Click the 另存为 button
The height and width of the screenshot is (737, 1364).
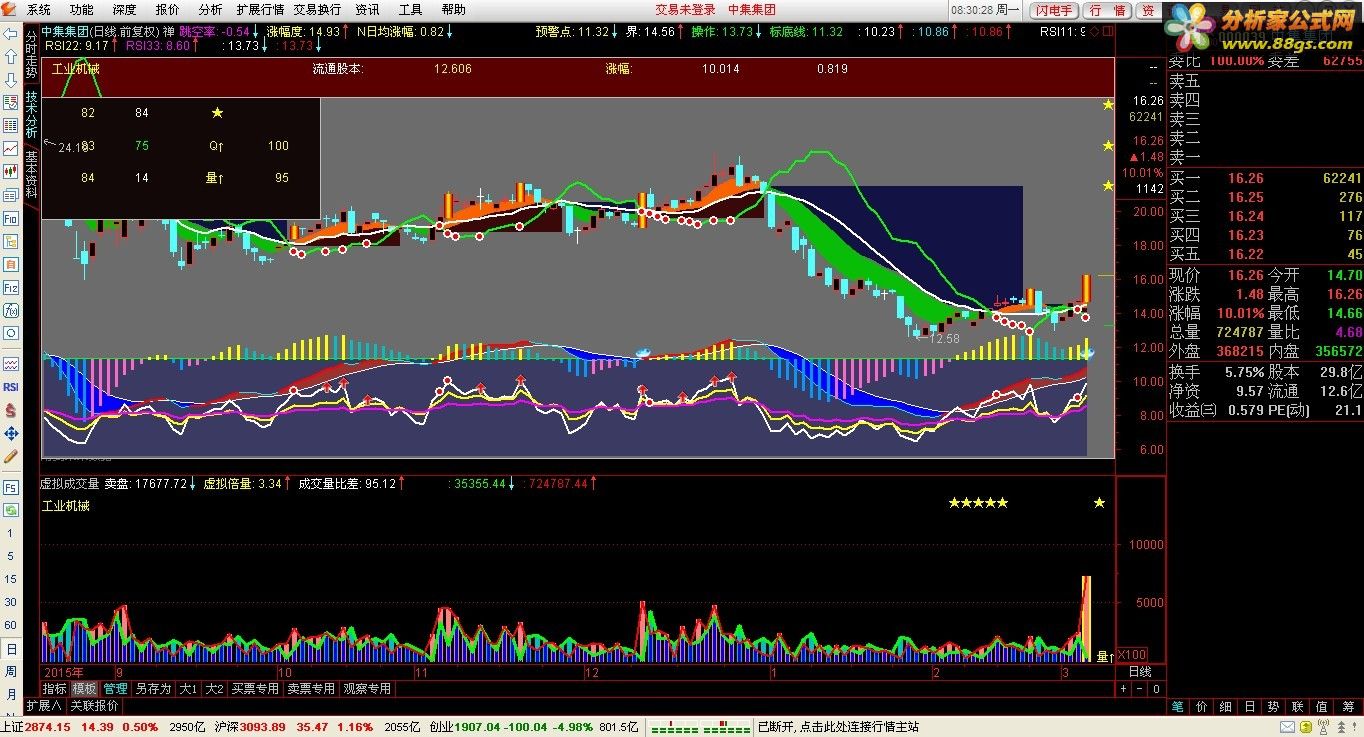(x=154, y=689)
